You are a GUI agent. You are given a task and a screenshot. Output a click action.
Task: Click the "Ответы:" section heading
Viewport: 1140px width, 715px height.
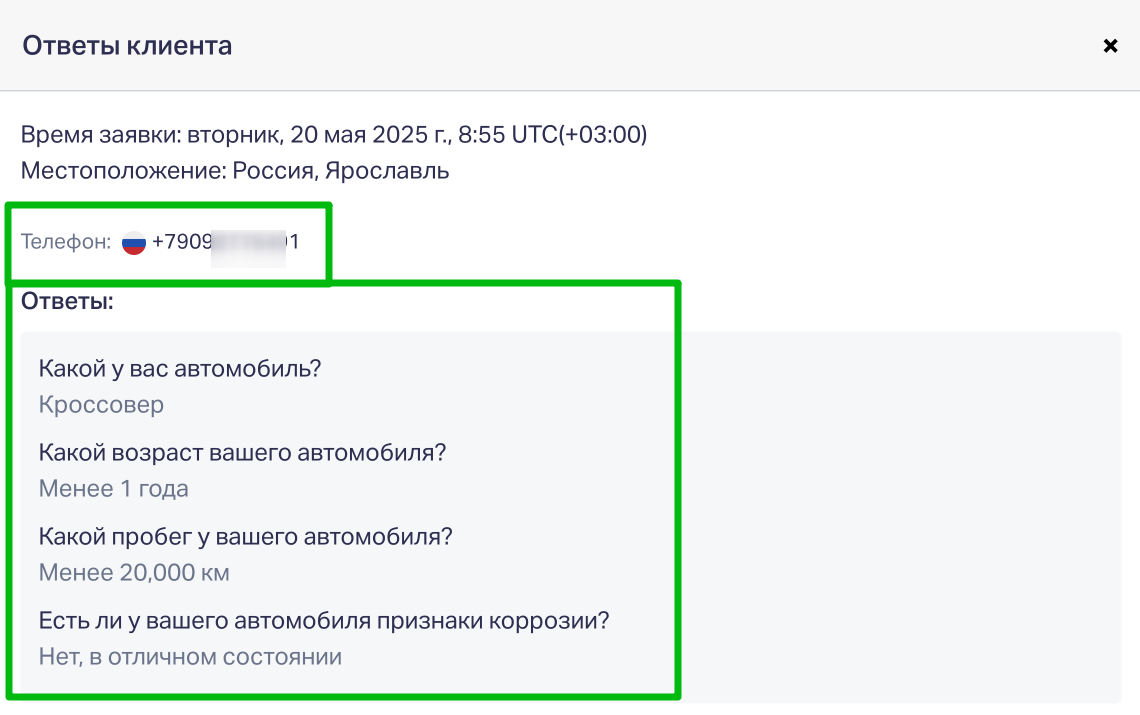(x=67, y=301)
